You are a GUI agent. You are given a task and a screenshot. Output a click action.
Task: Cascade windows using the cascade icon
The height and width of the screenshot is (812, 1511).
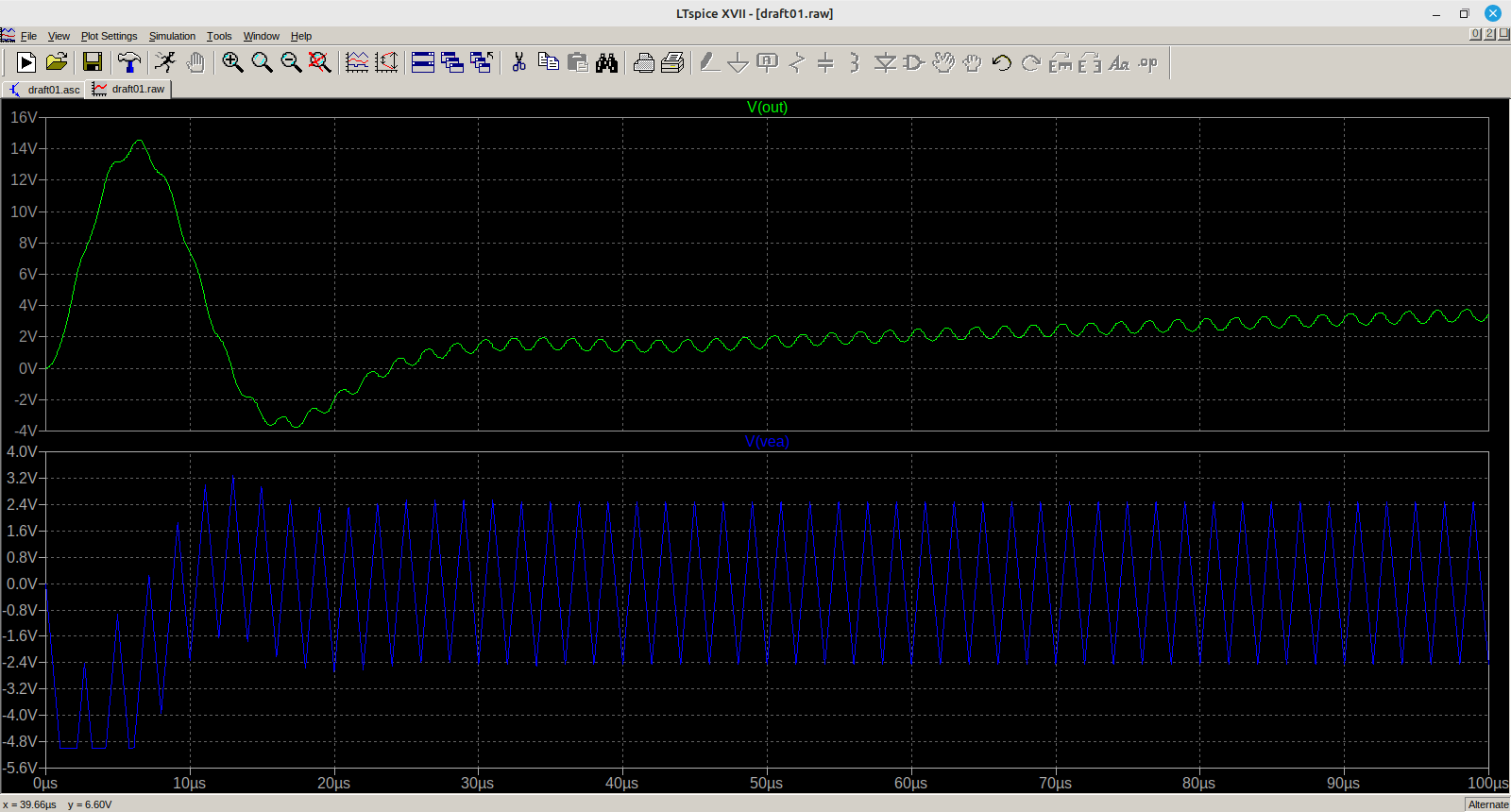[452, 62]
